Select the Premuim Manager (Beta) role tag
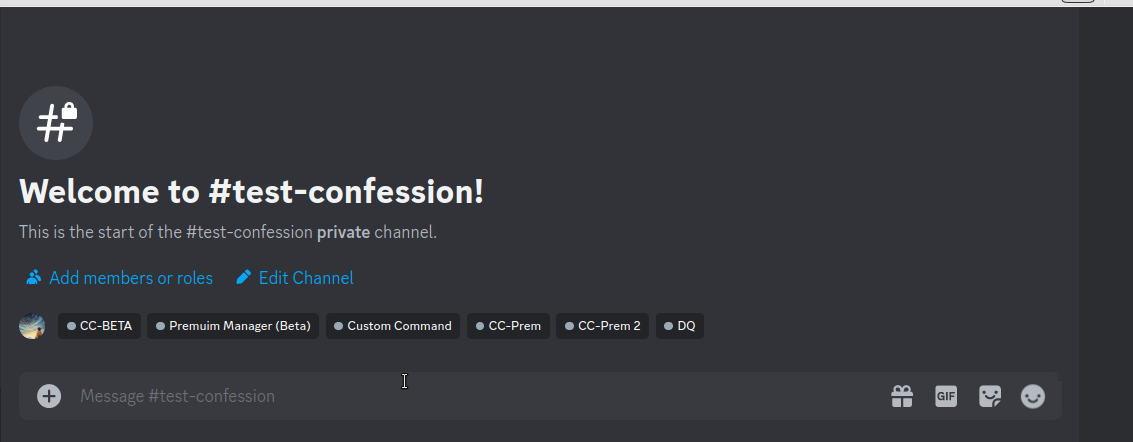 (233, 326)
